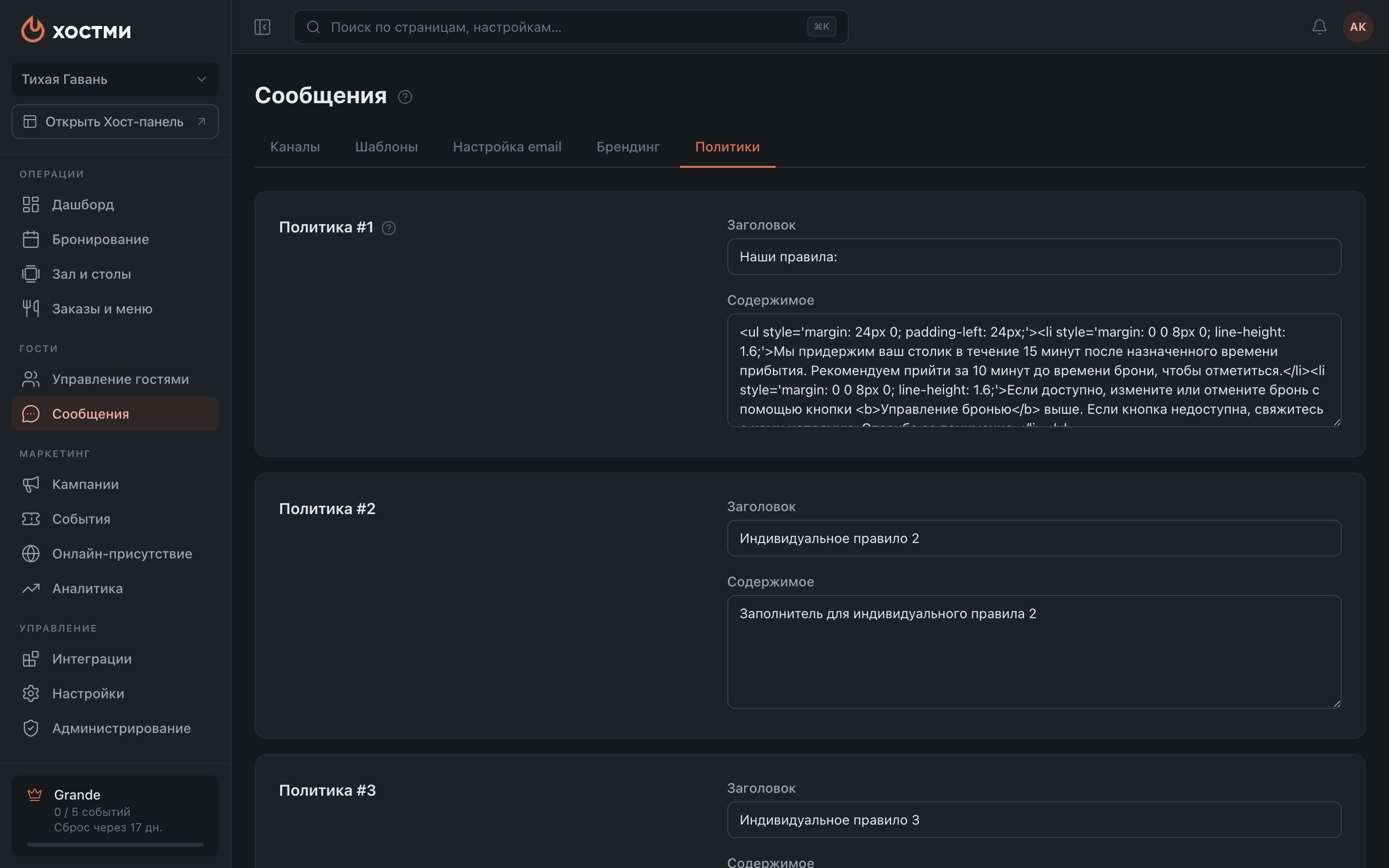The image size is (1389, 868).
Task: Focus the search field Поиск по страницам
Action: pos(571,27)
